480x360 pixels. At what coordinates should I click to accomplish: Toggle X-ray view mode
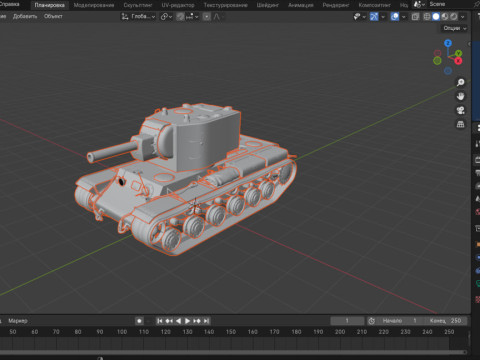pos(415,17)
